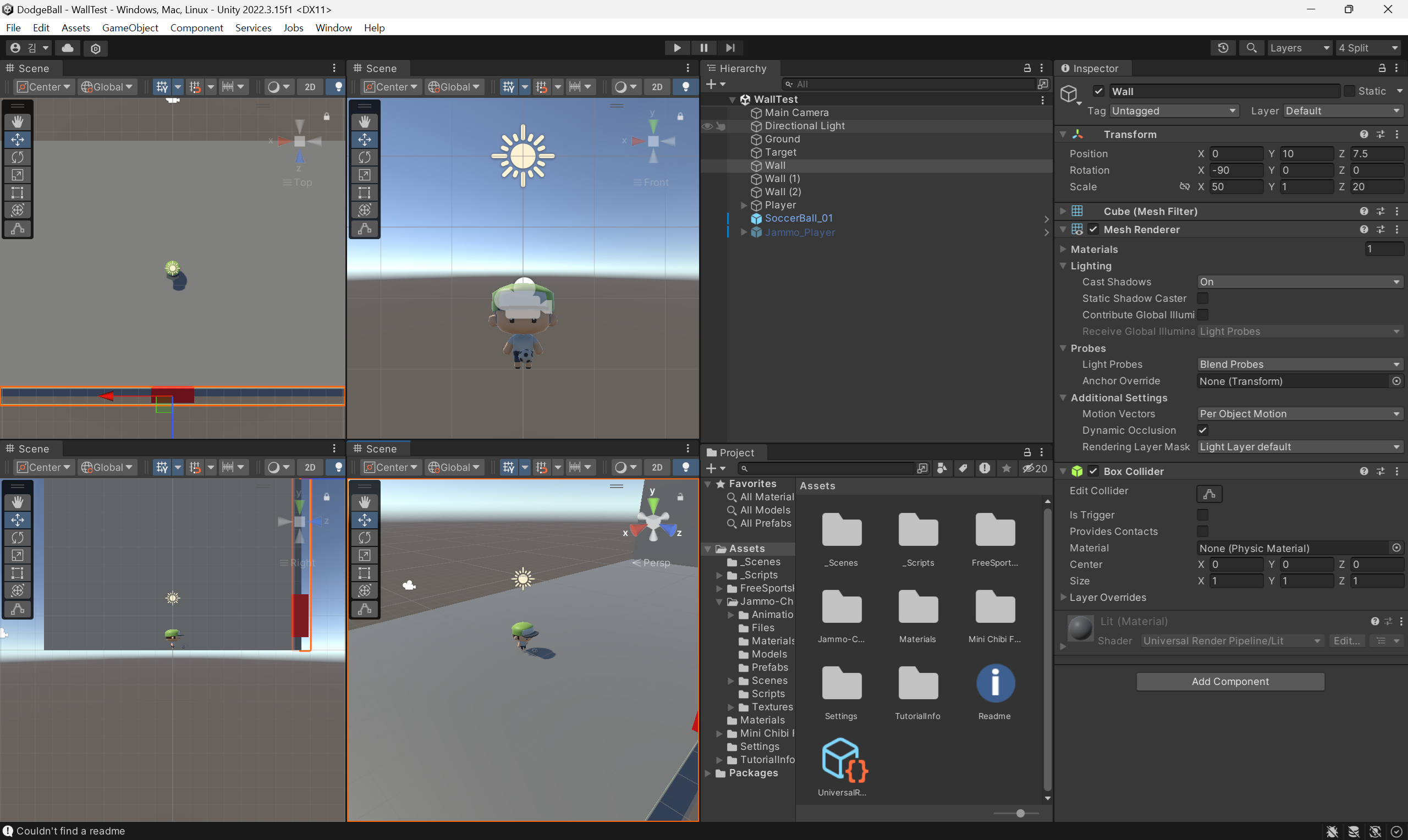Click the Play button in the toolbar
This screenshot has width=1408, height=840.
[x=676, y=48]
